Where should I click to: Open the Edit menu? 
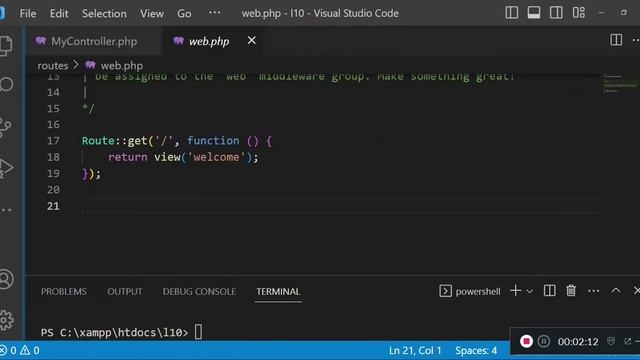coord(59,13)
